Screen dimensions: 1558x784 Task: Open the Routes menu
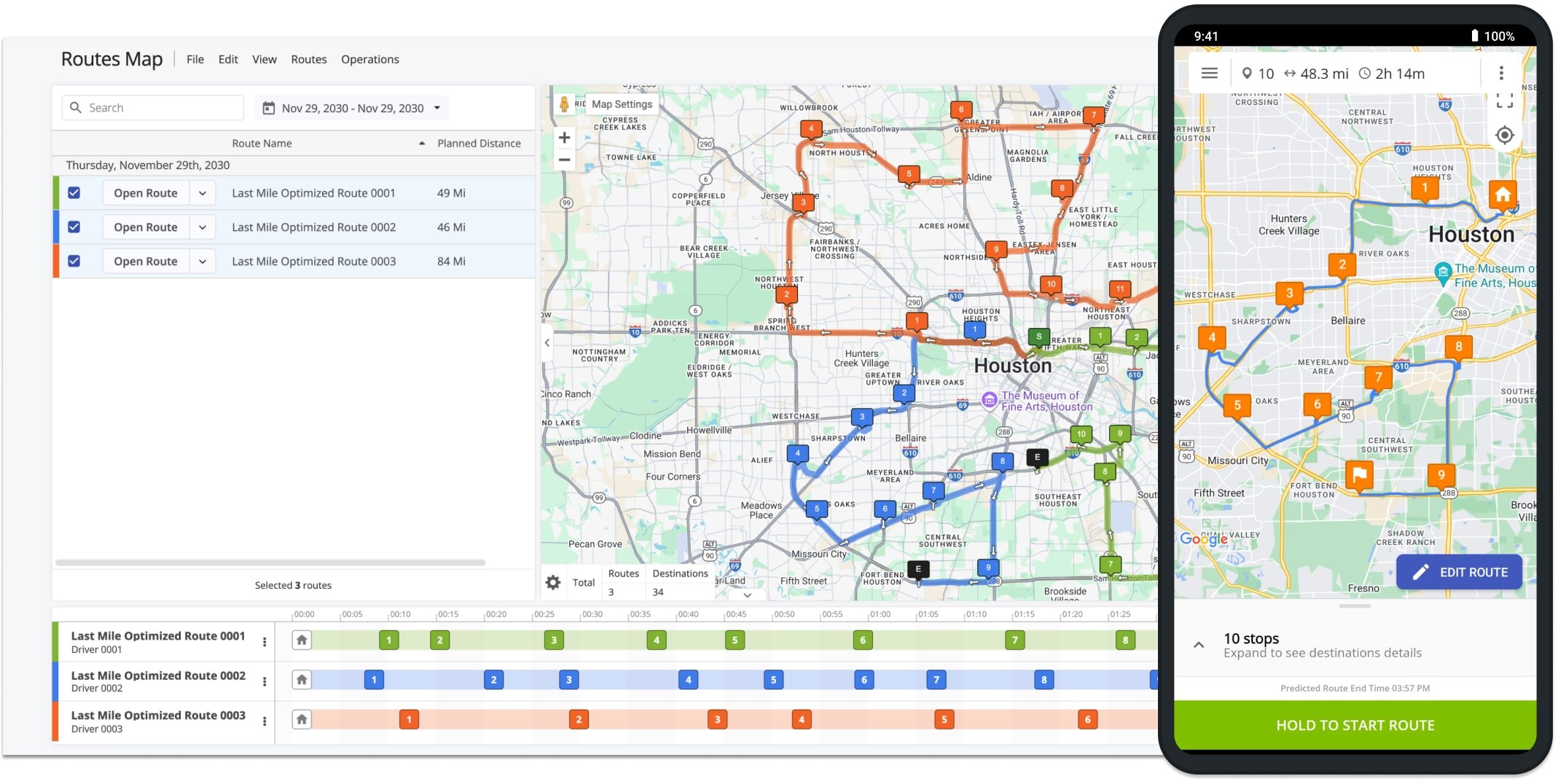(309, 60)
